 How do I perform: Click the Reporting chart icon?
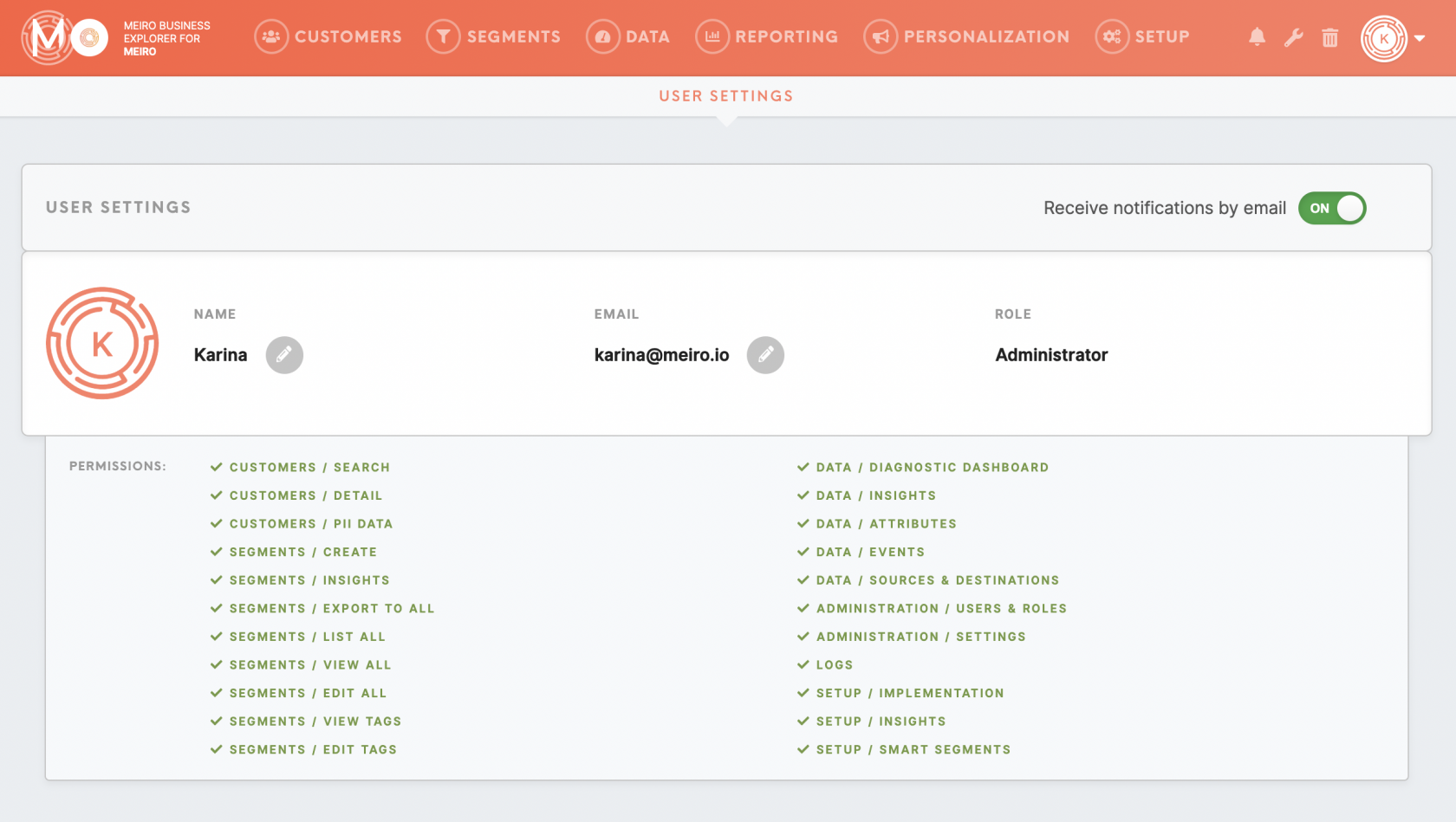(x=712, y=37)
